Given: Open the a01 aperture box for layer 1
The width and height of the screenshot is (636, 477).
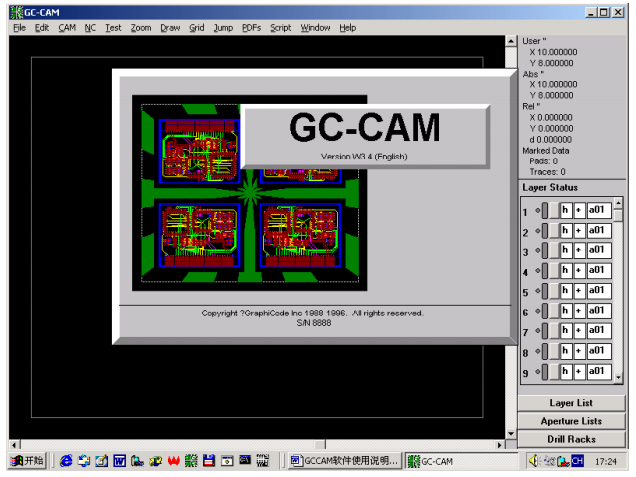Looking at the screenshot, I should click(599, 210).
